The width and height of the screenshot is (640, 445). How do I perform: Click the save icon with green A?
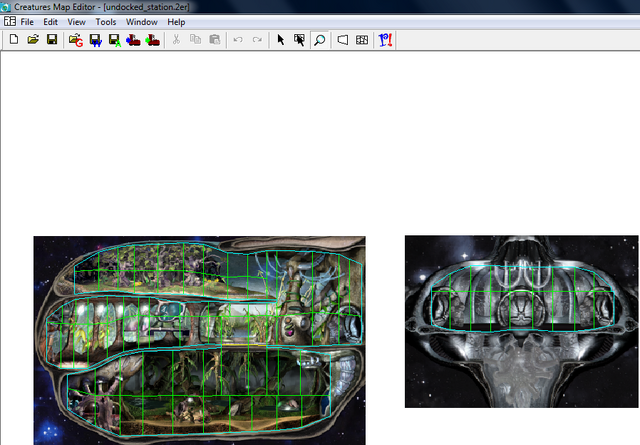(115, 40)
